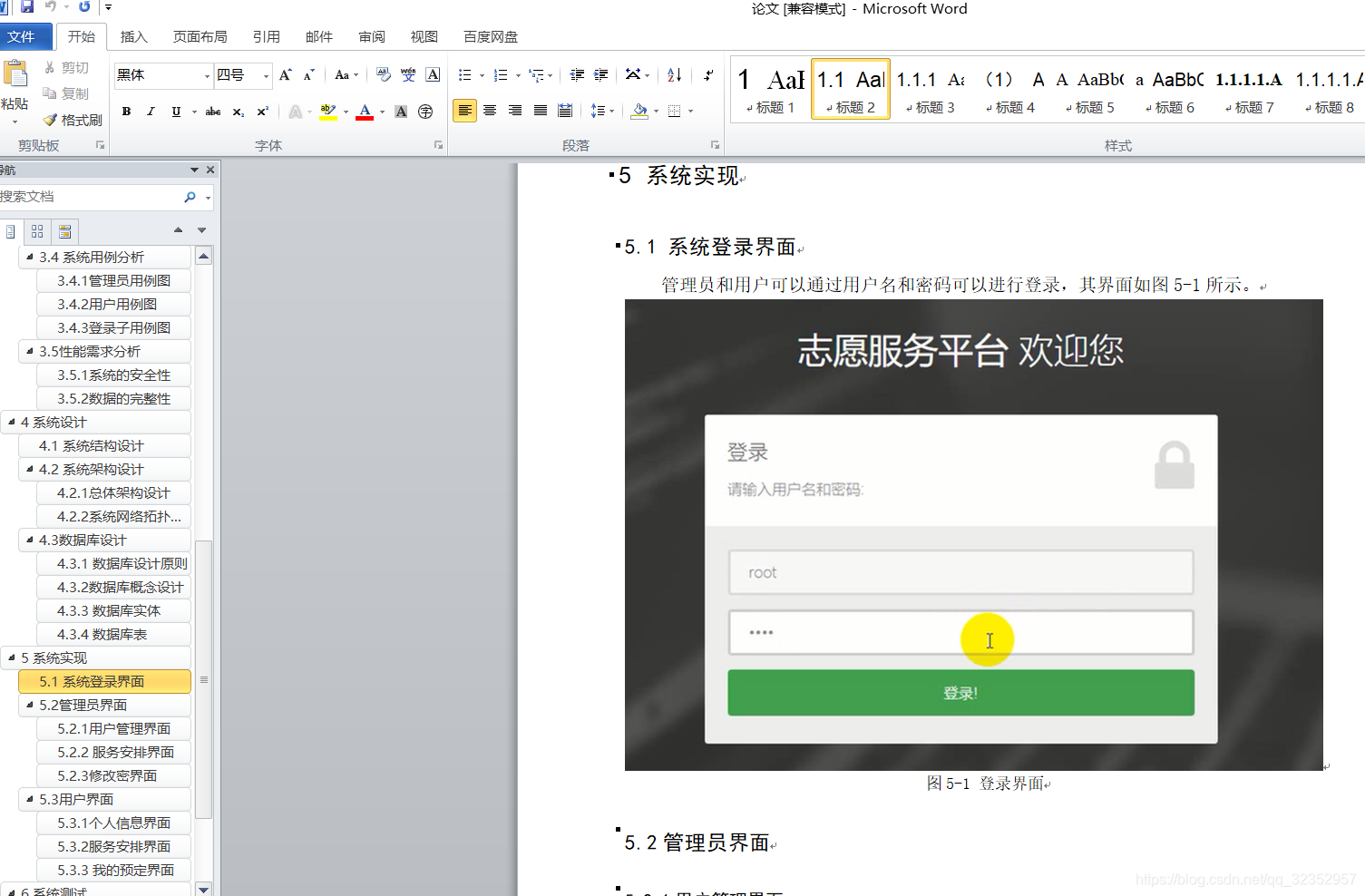Viewport: 1365px width, 896px height.
Task: Click distributed alignment icon
Action: (x=565, y=111)
